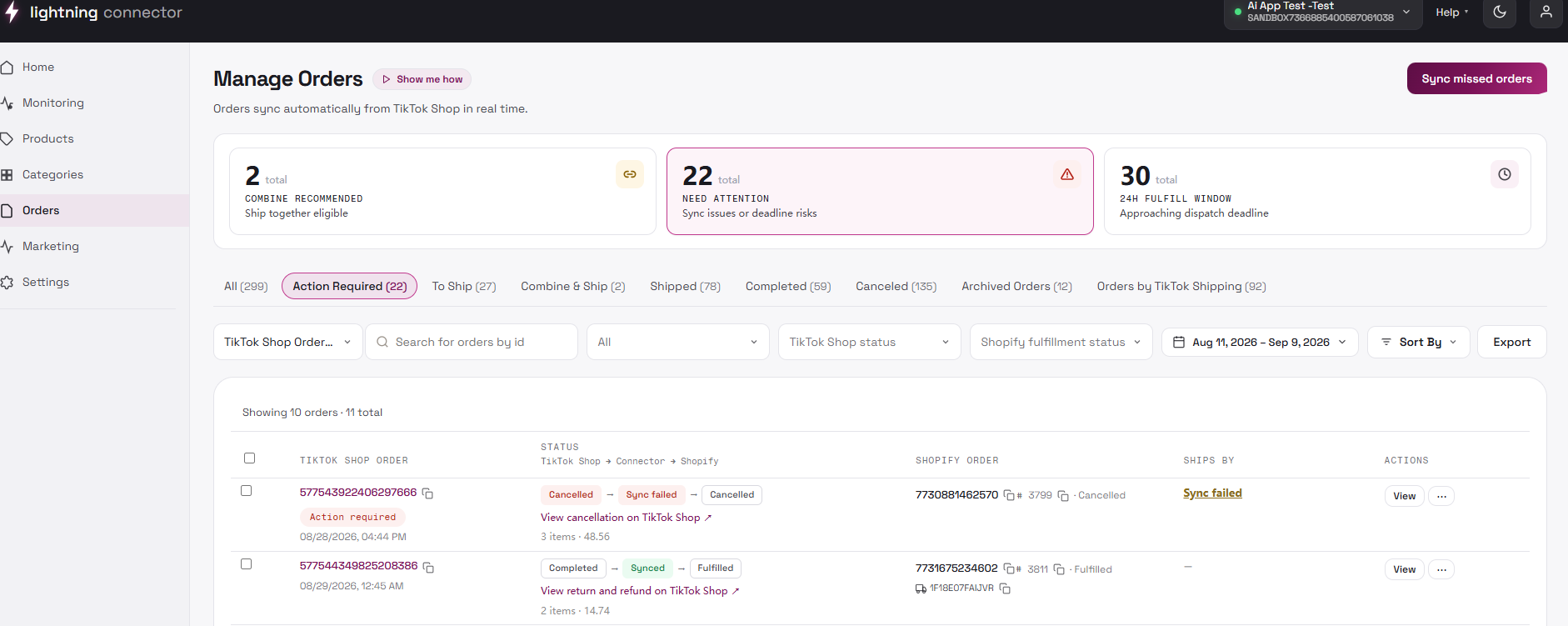Open the user account profile icon
Image resolution: width=1568 pixels, height=626 pixels.
point(1546,13)
